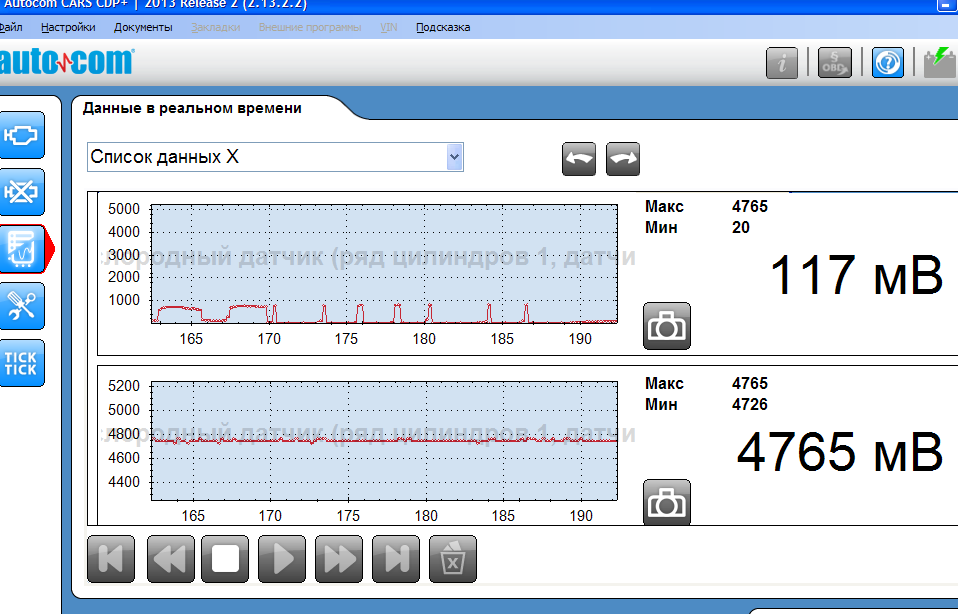Click the crossed-out engine fault codes icon

click(22, 192)
